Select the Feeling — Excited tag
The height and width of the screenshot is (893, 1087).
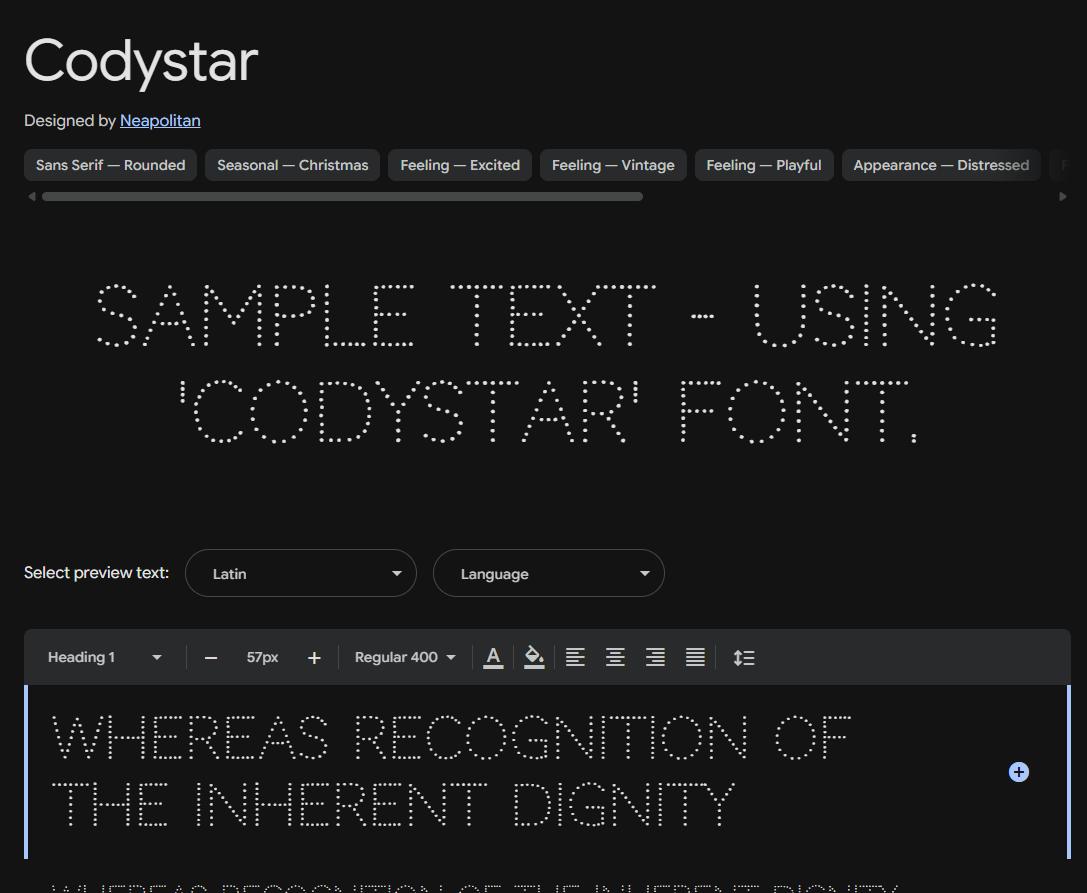pos(460,165)
